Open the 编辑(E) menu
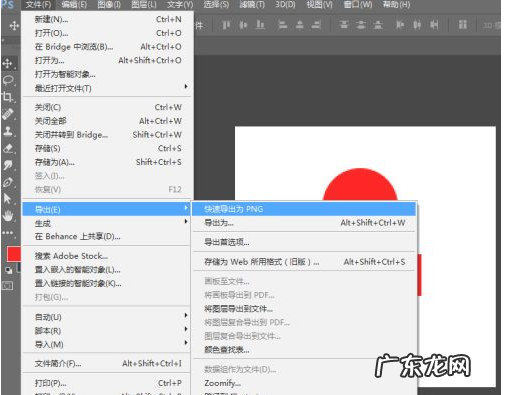The height and width of the screenshot is (395, 509). pos(74,5)
